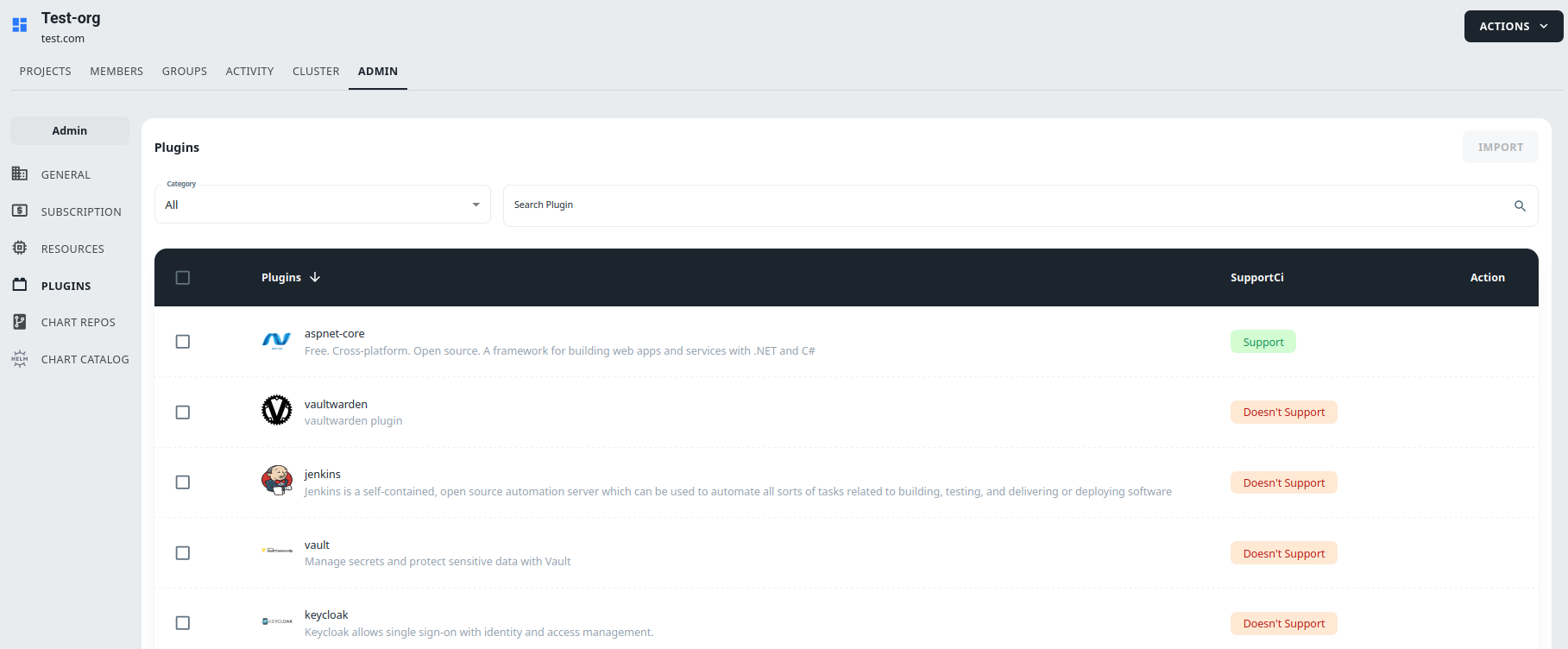Click the Resources chip icon
Image resolution: width=1568 pixels, height=649 pixels.
(20, 248)
